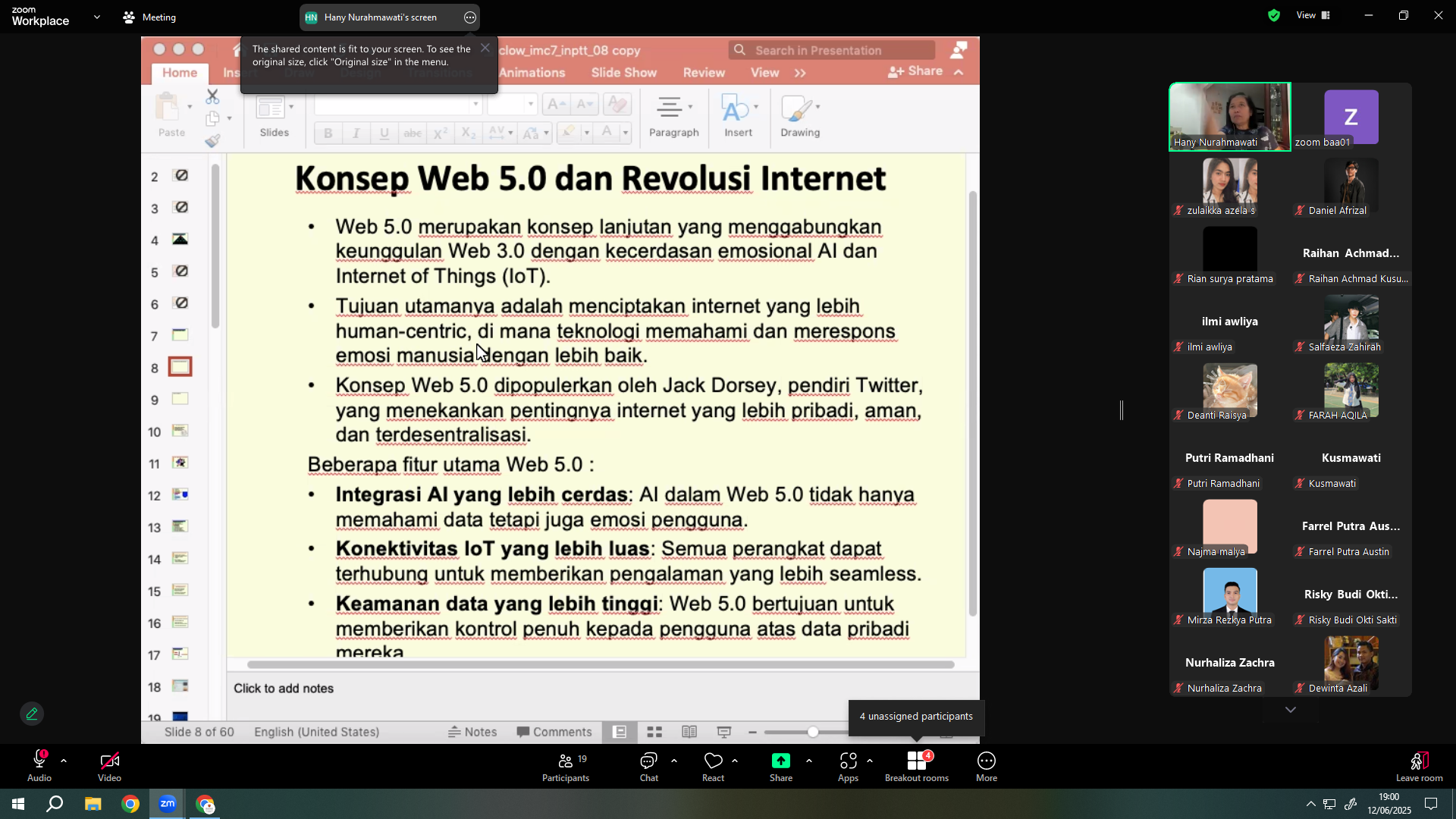Open the Slides layout button
The image size is (1456, 819).
click(x=274, y=116)
